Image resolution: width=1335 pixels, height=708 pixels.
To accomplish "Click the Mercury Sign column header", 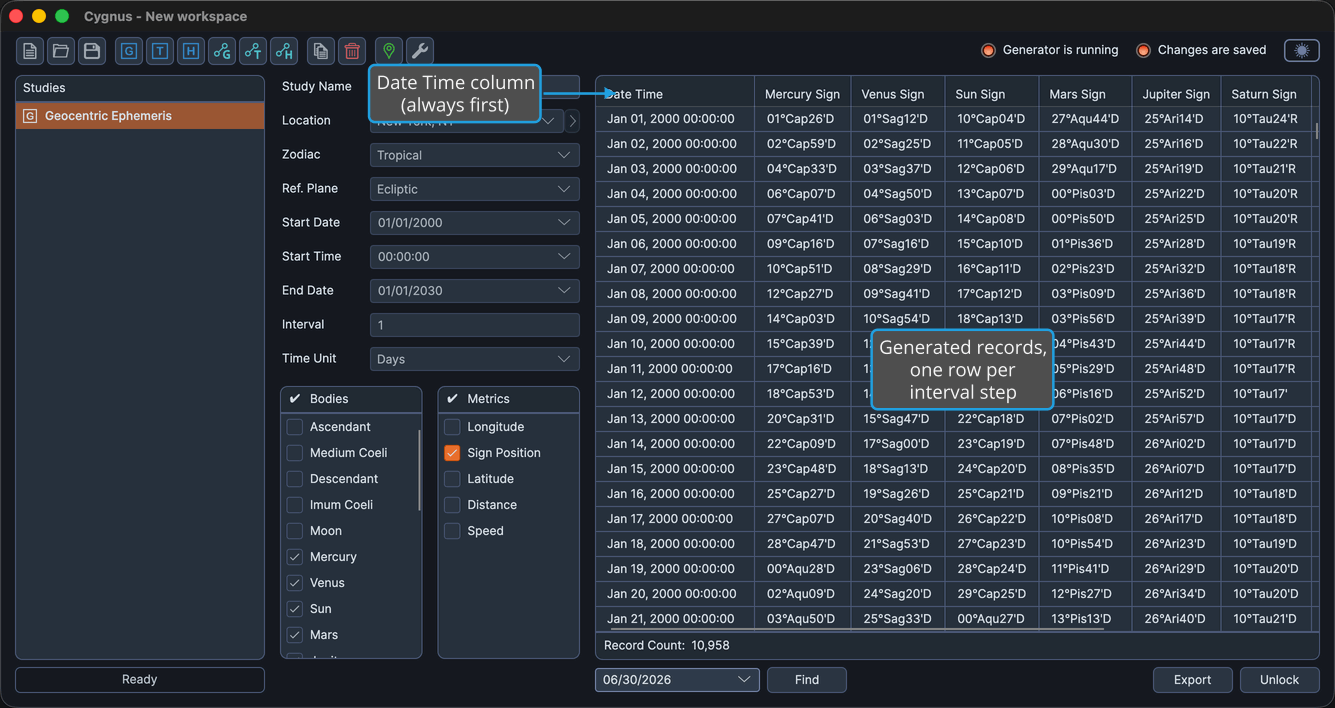I will tap(802, 94).
